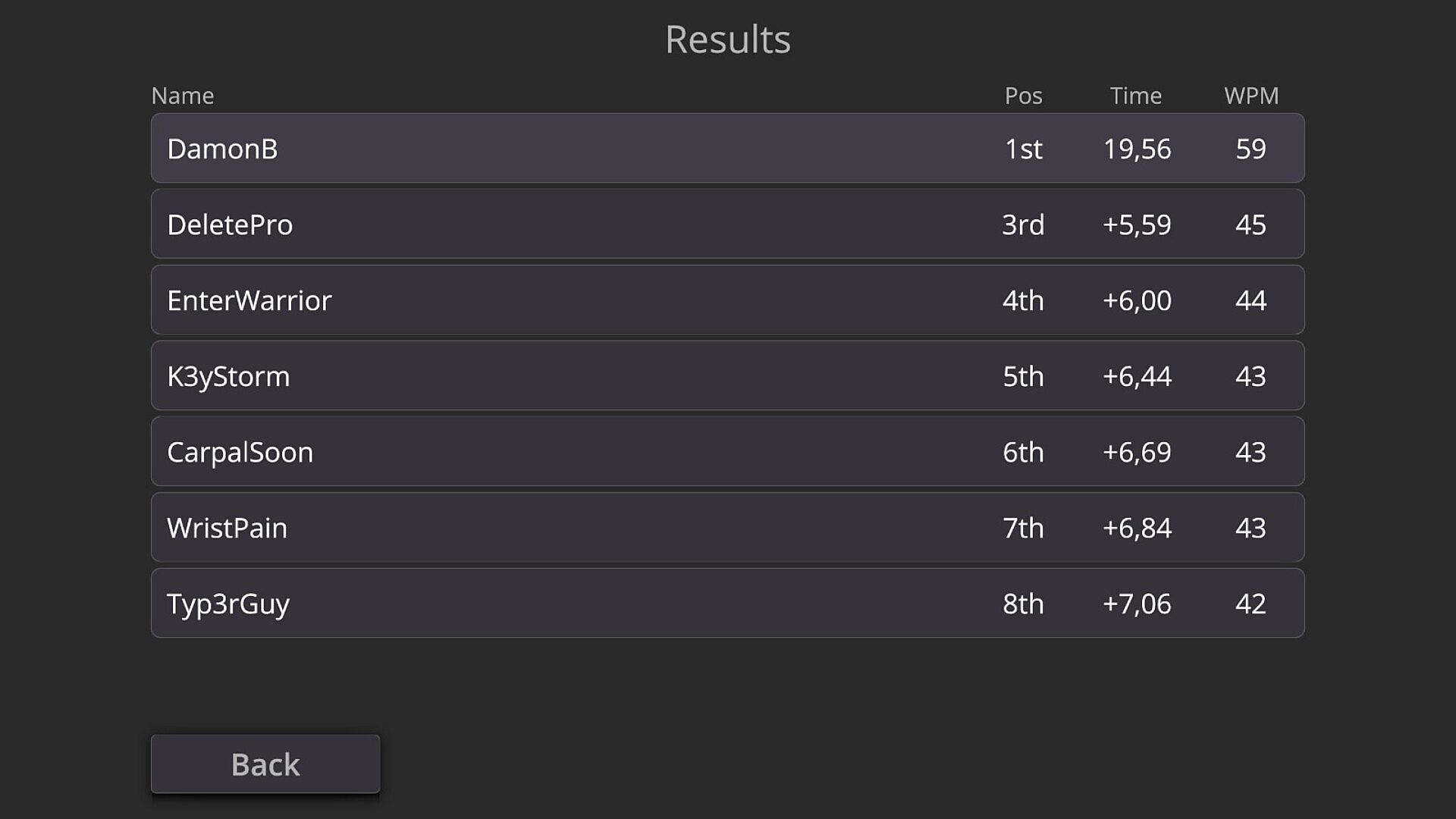Click the WPM column header
This screenshot has height=819, width=1456.
pyautogui.click(x=1251, y=96)
